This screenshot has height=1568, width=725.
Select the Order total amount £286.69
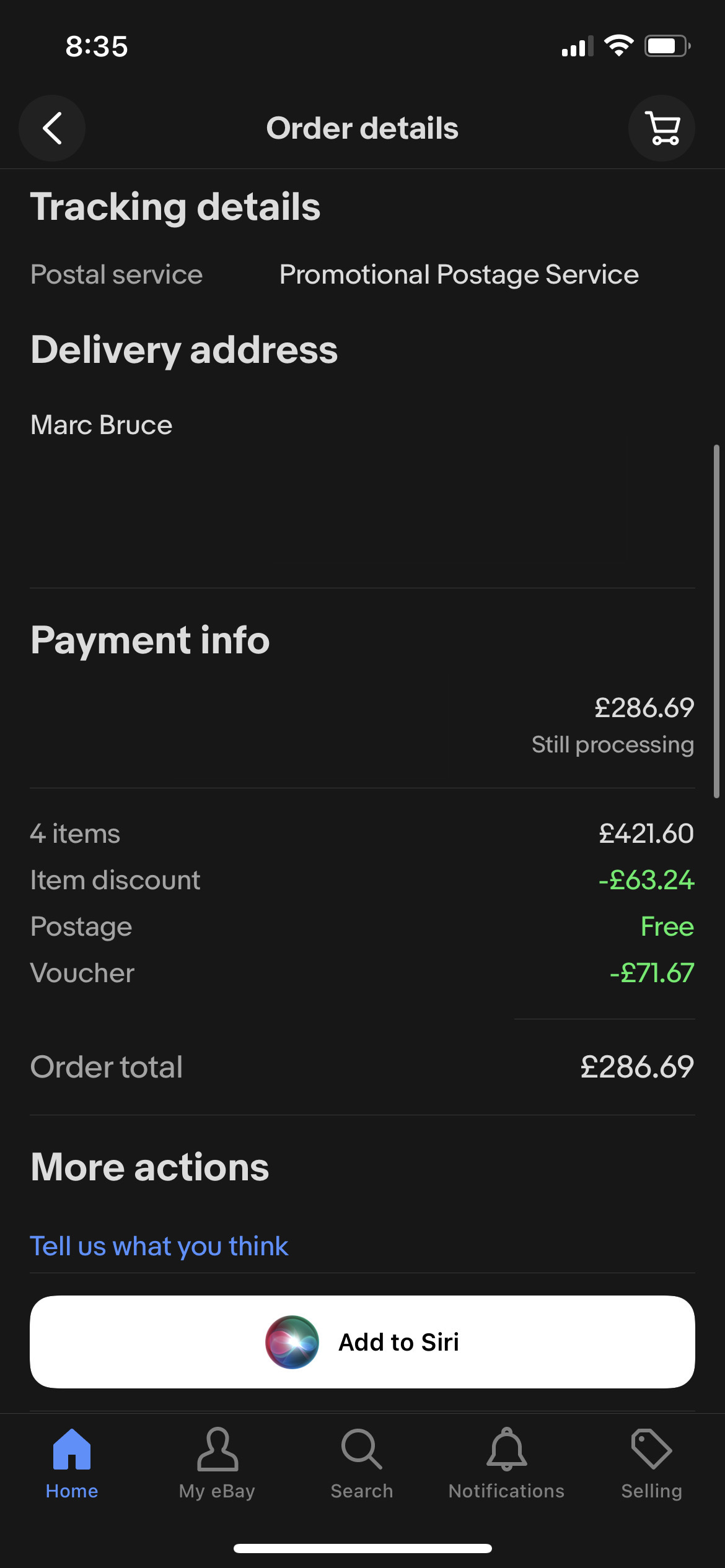pos(637,1067)
